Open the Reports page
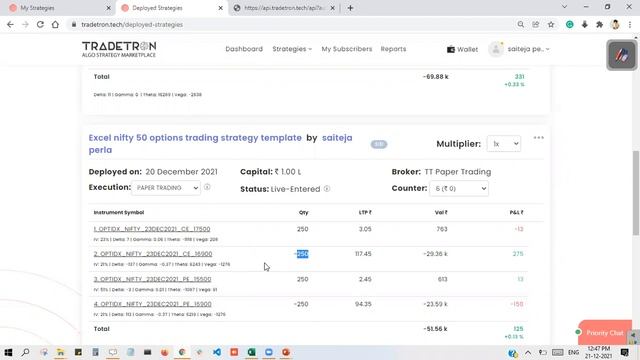This screenshot has height=360, width=640. (393, 49)
